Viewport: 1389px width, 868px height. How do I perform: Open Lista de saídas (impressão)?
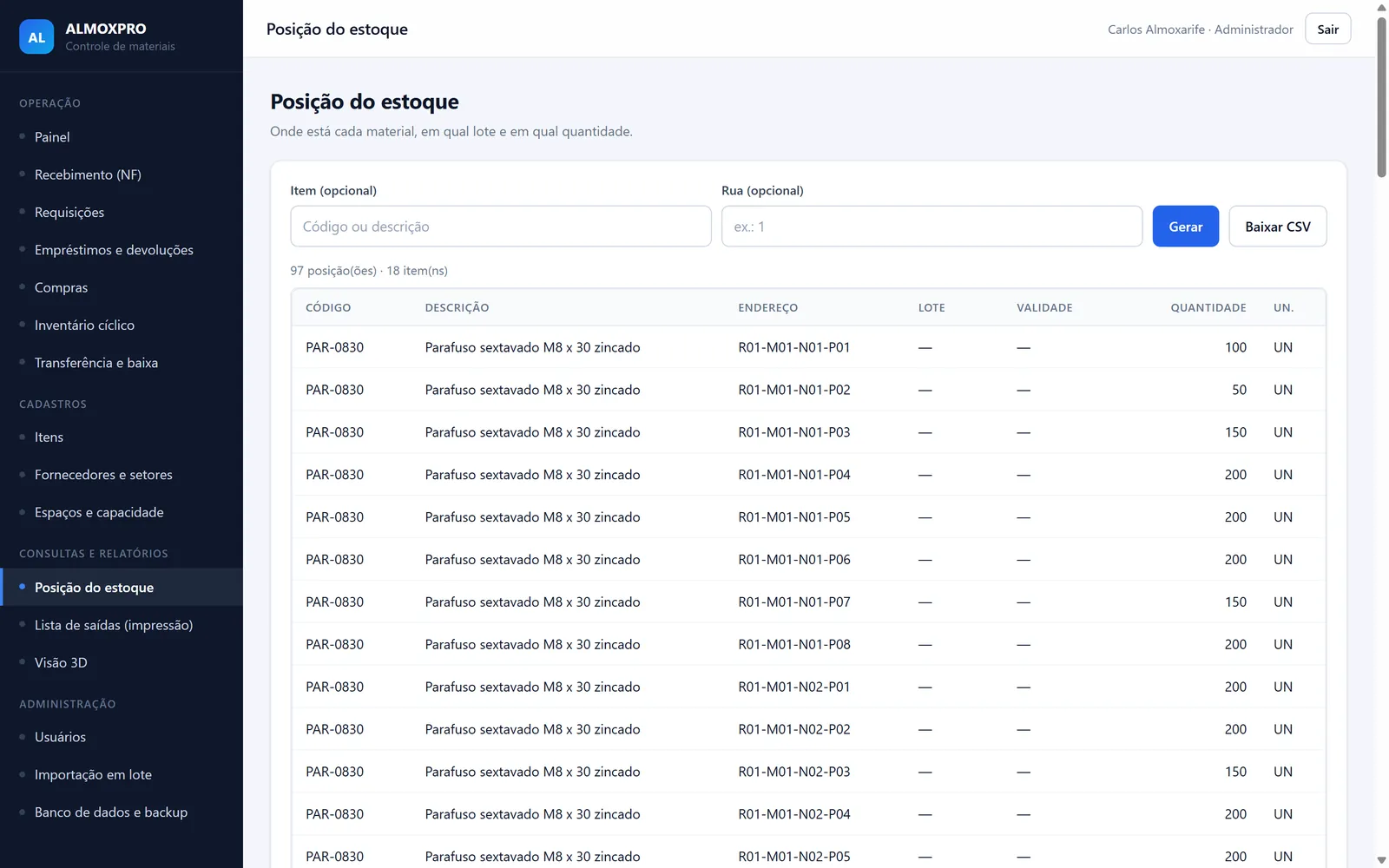coord(114,625)
